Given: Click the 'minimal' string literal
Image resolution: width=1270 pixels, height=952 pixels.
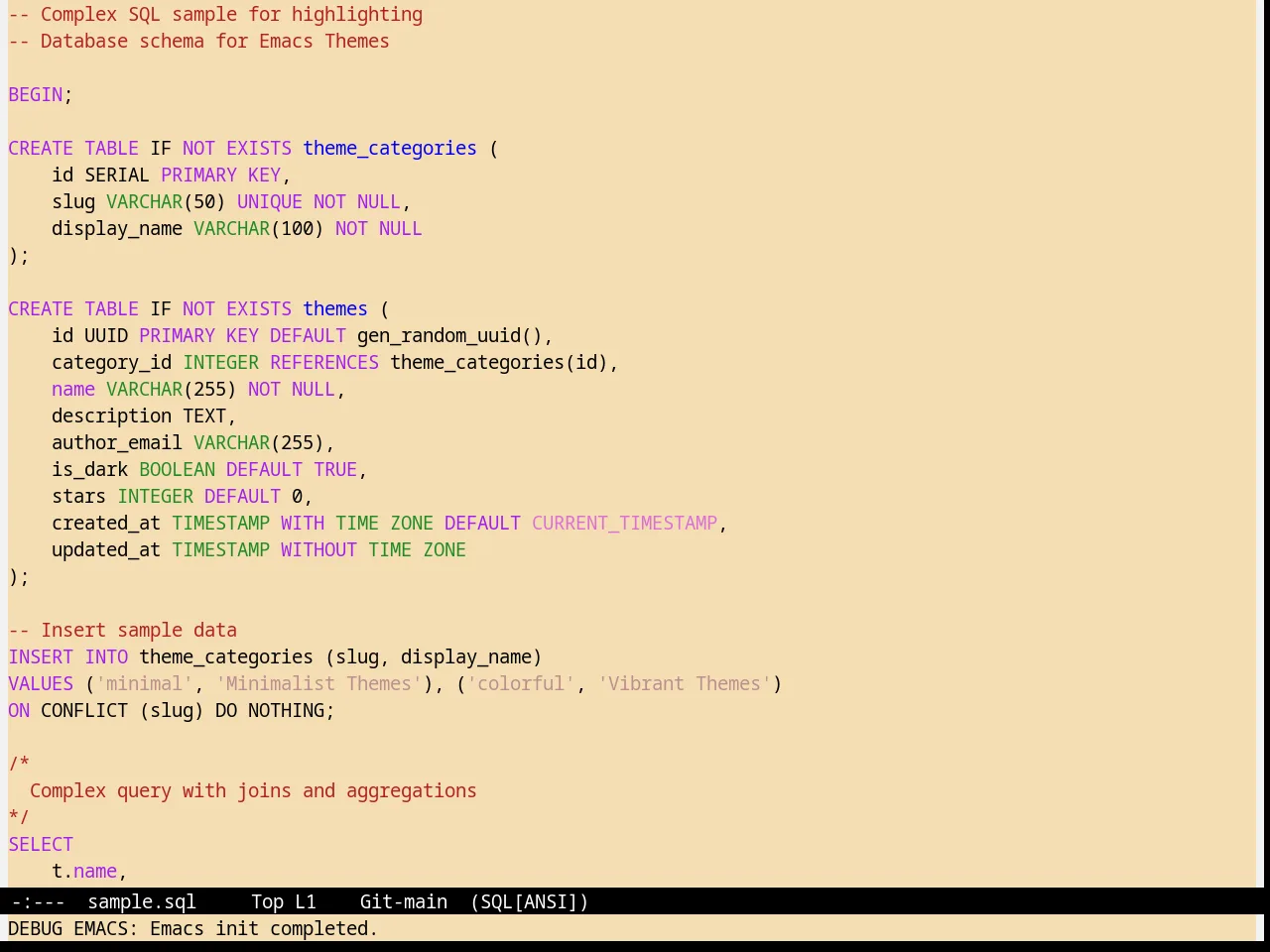Looking at the screenshot, I should click(144, 683).
